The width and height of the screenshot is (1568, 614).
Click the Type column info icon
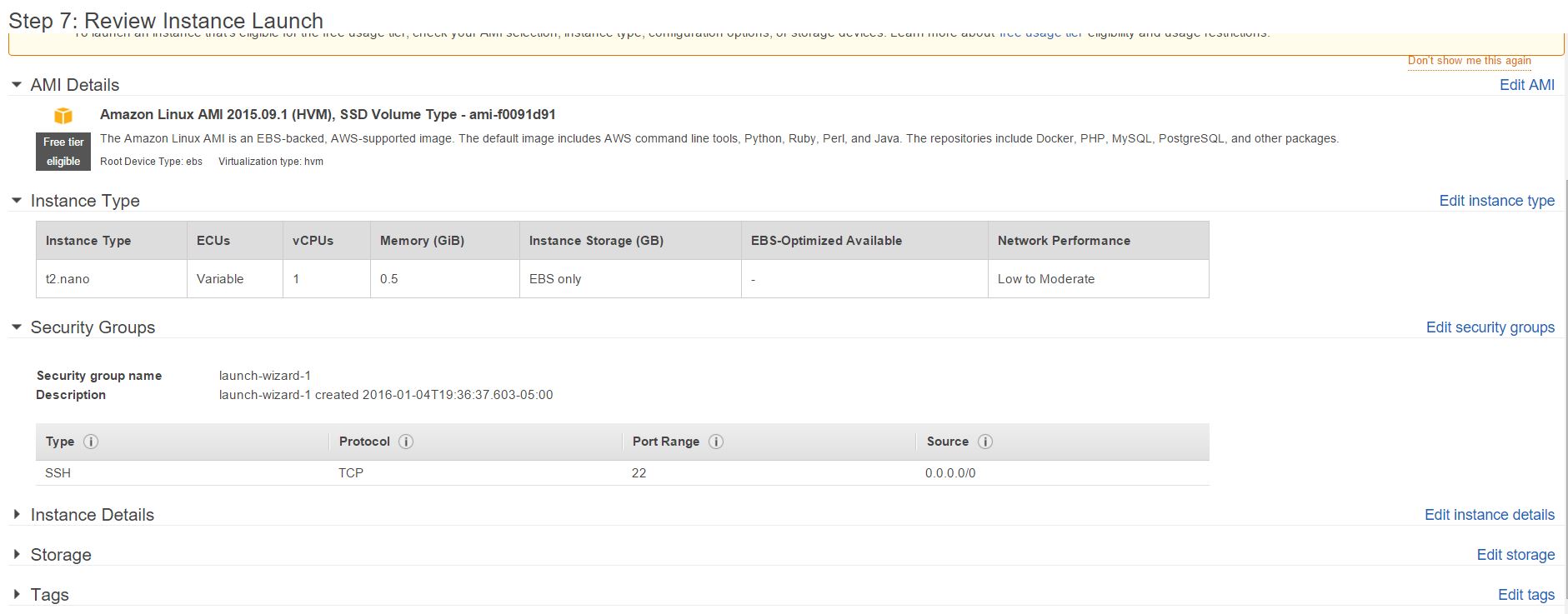(91, 442)
